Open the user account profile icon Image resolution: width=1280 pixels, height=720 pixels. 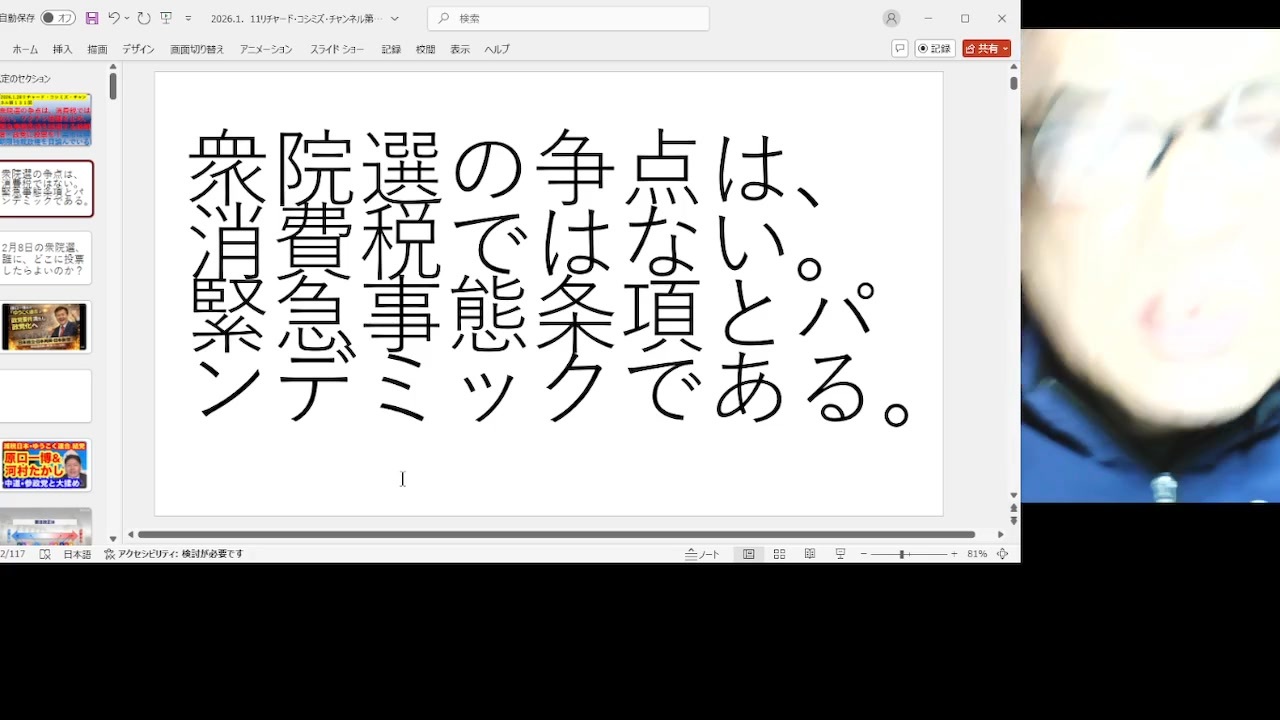click(x=891, y=18)
